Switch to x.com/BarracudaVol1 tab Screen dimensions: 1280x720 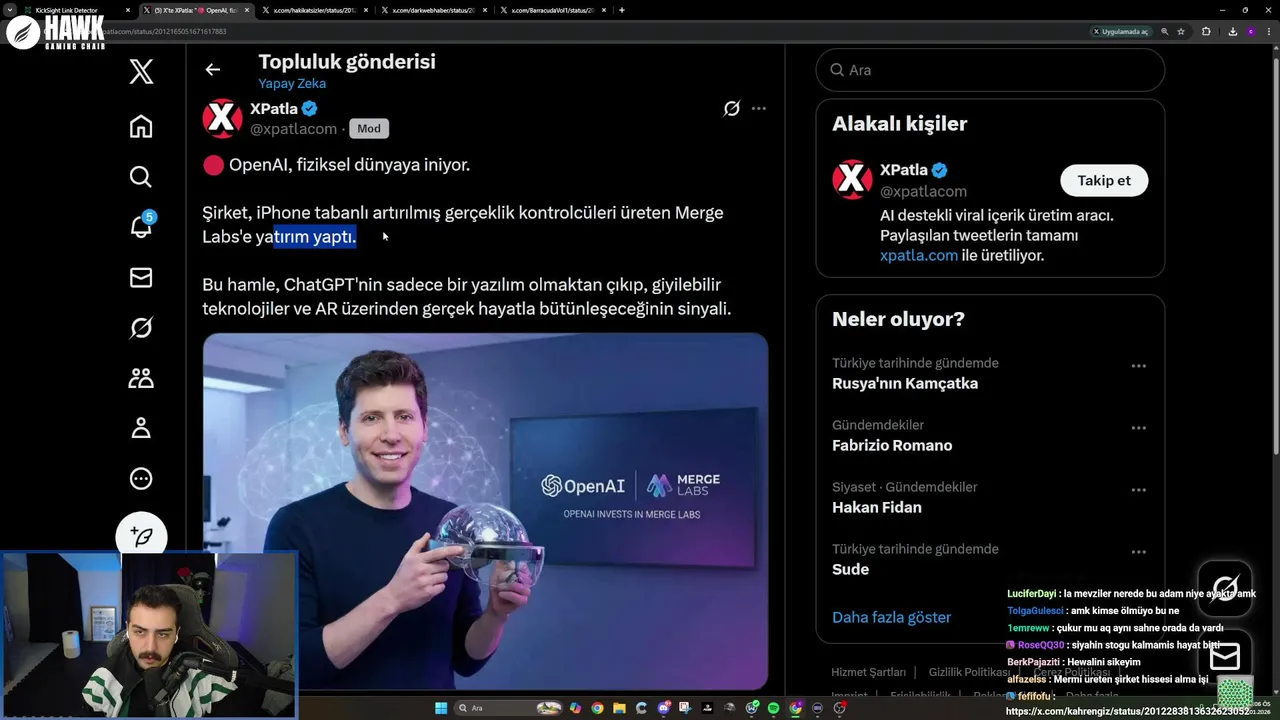[x=552, y=10]
